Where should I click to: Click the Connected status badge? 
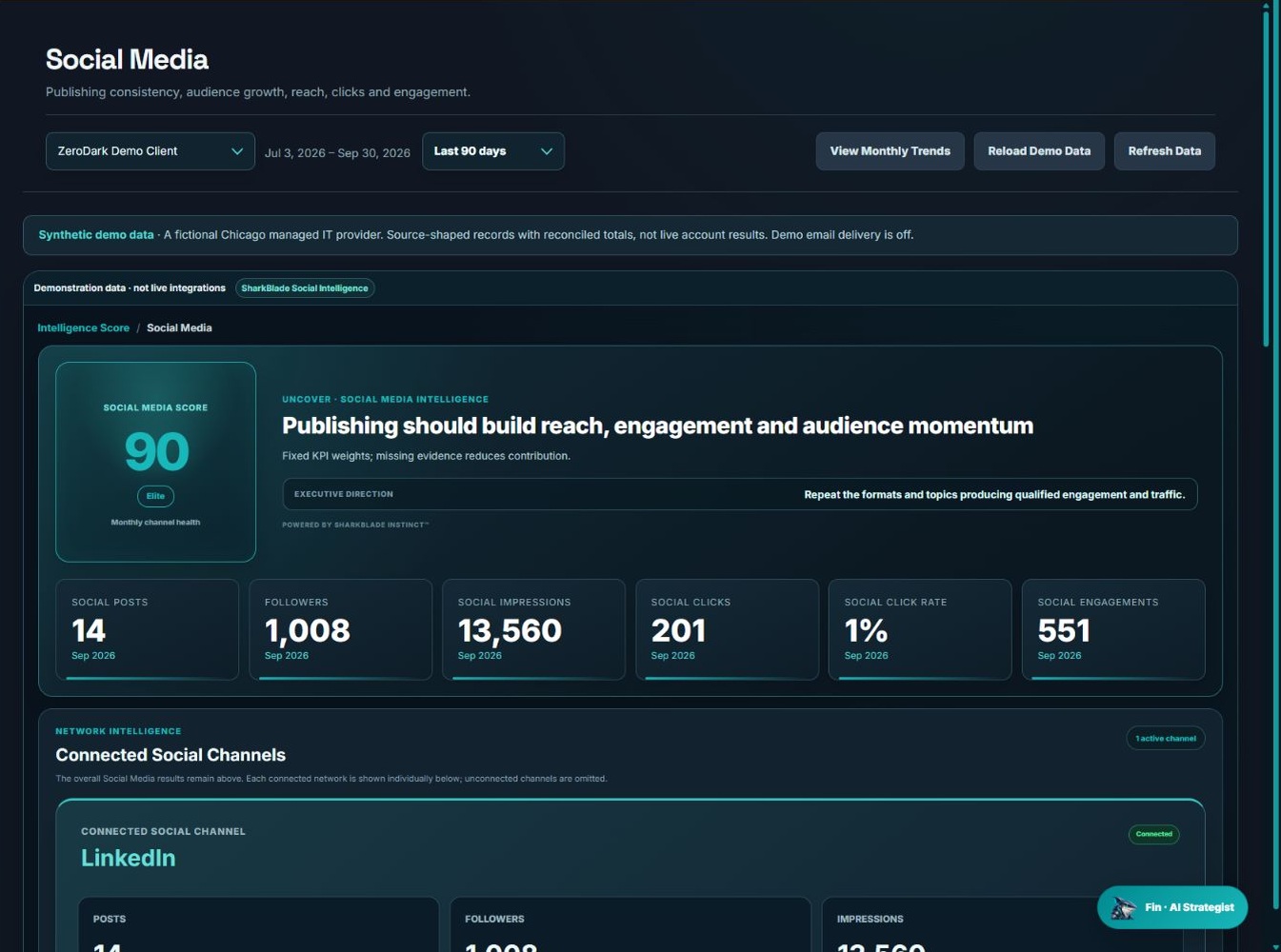tap(1153, 834)
